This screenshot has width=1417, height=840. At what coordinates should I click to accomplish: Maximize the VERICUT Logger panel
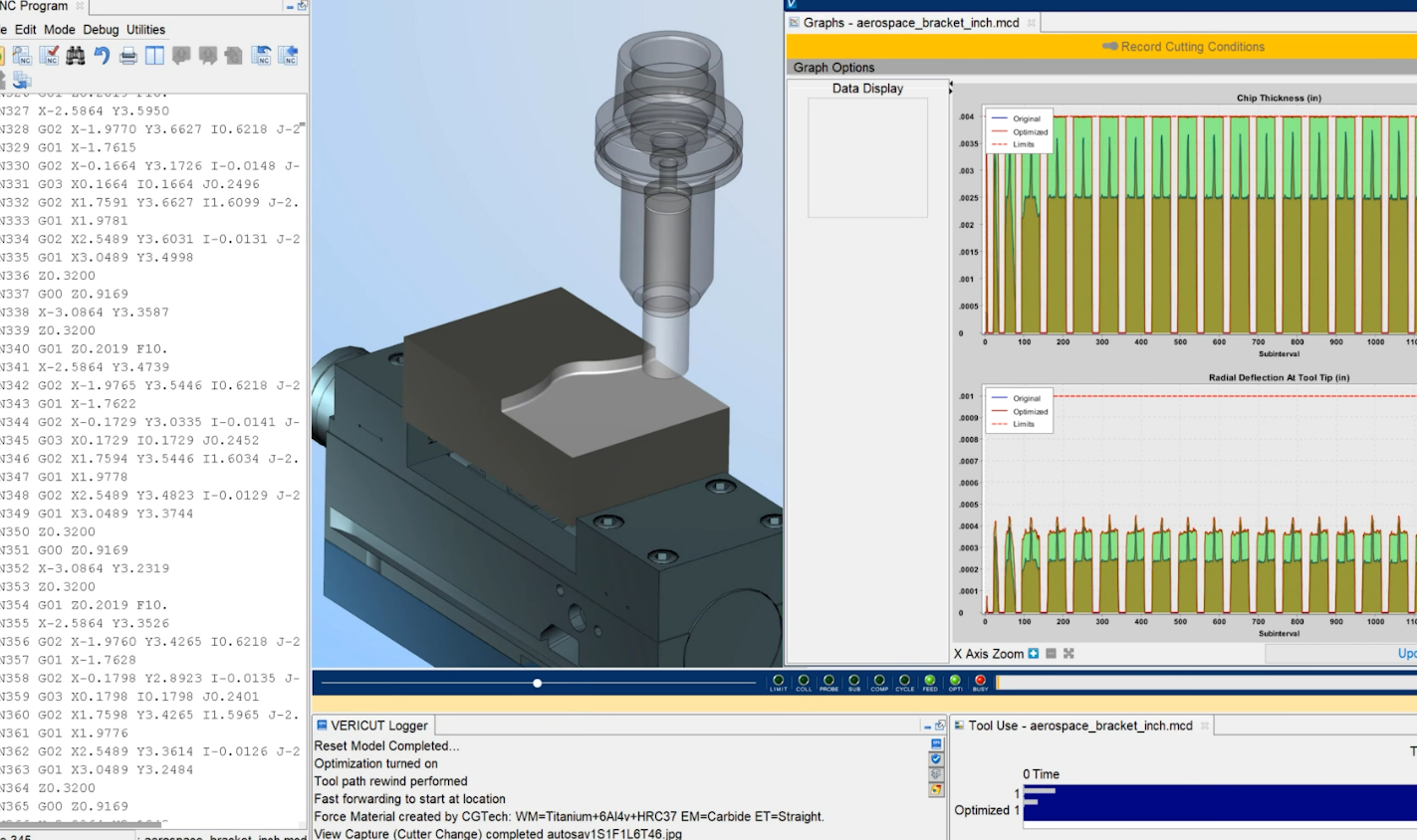[939, 726]
